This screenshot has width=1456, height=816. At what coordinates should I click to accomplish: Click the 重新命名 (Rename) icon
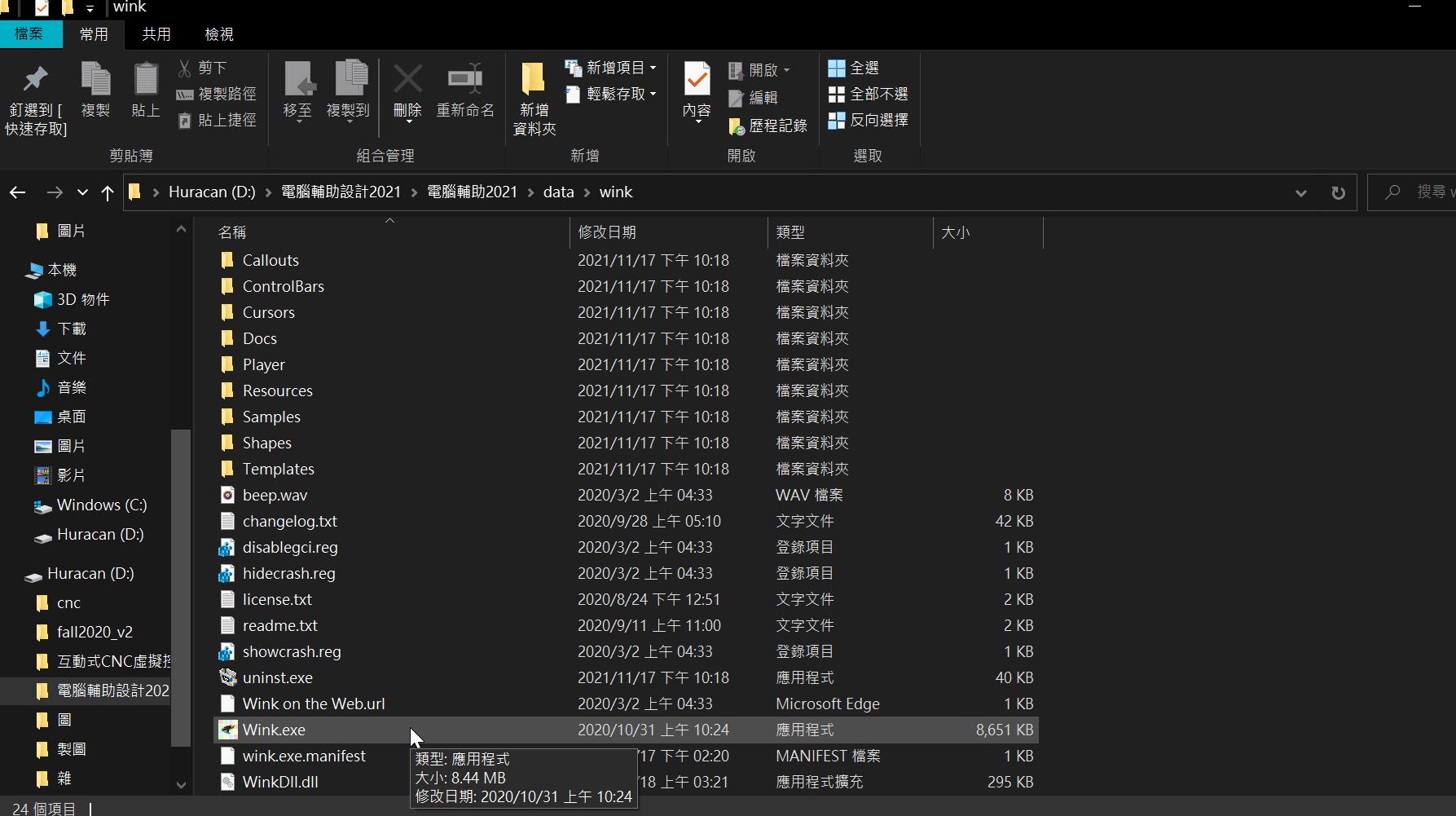point(465,79)
